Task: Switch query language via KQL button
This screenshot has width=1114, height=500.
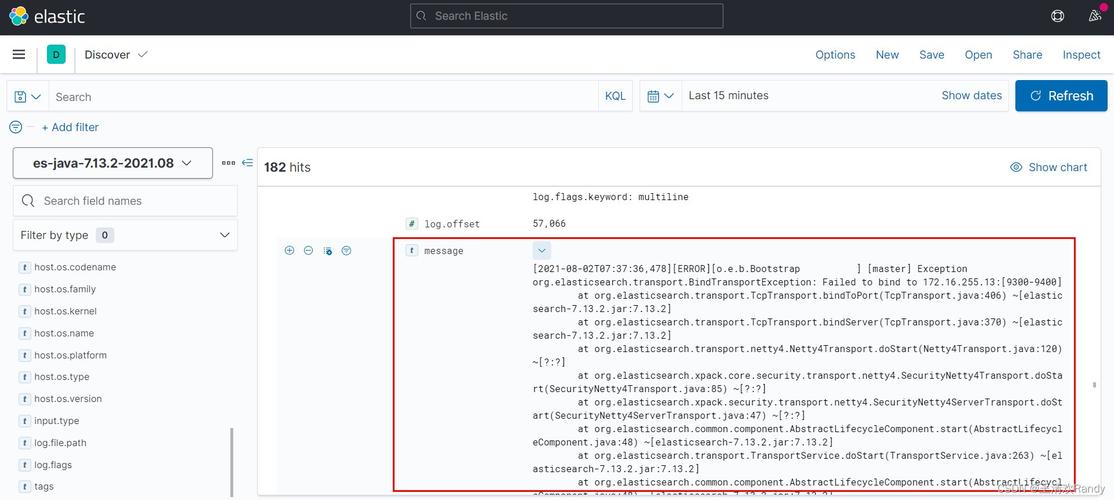Action: click(615, 96)
